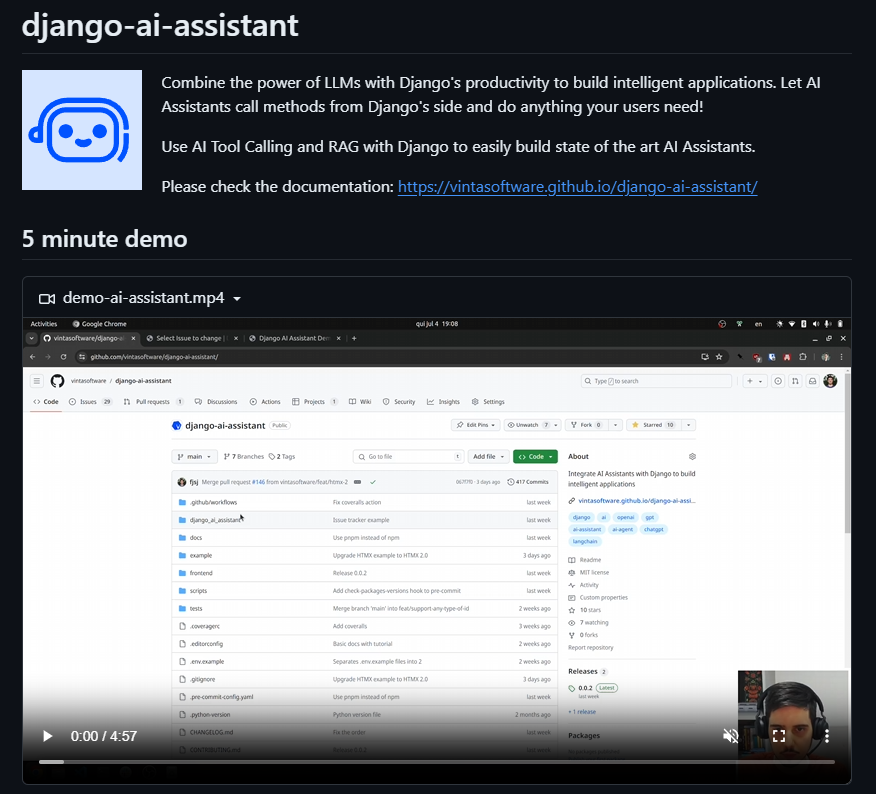Screen dimensions: 876x794
Task: Open the django_ai_assistant folder
Action: [x=215, y=520]
